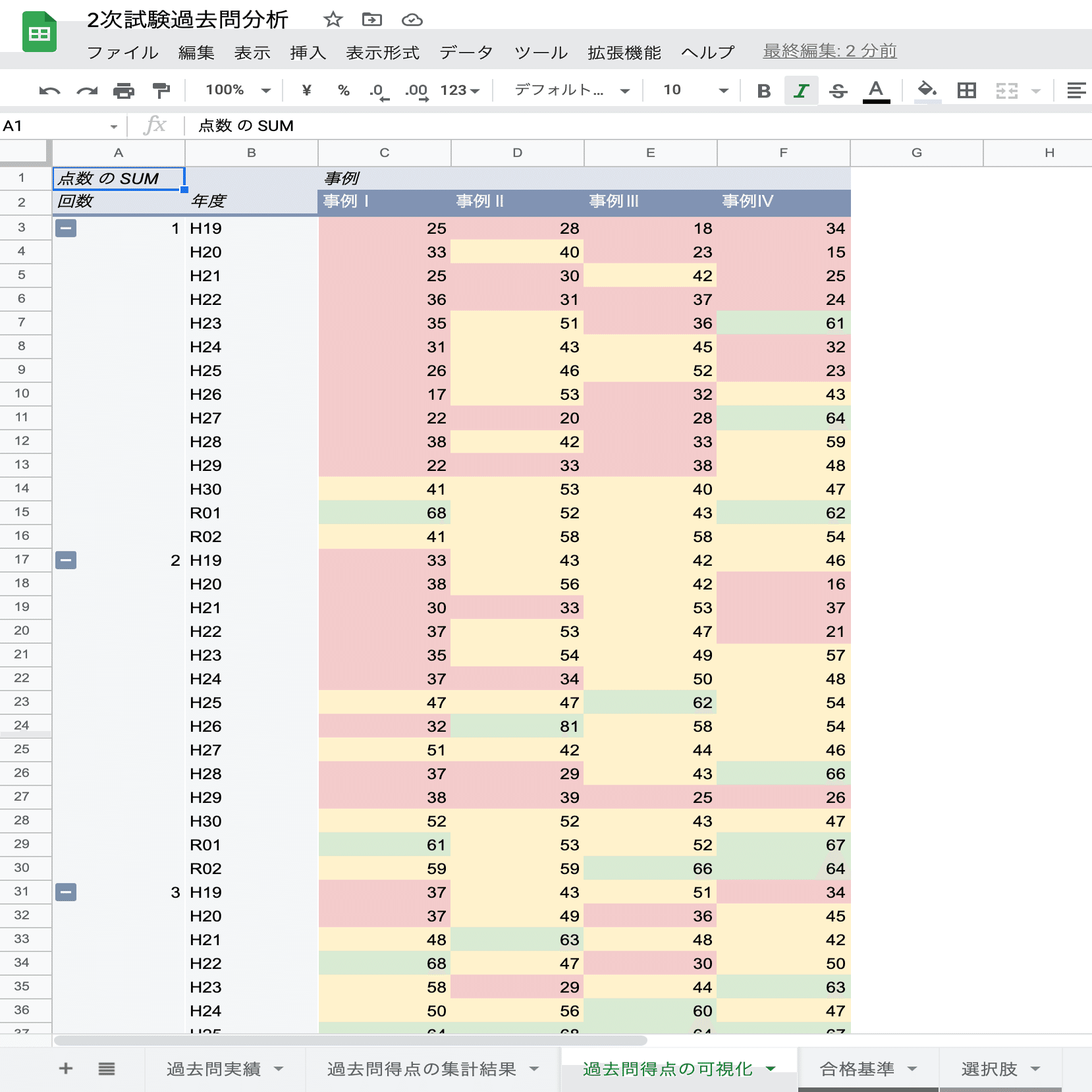This screenshot has height=1092, width=1092.
Task: Format as currency yen
Action: click(306, 90)
